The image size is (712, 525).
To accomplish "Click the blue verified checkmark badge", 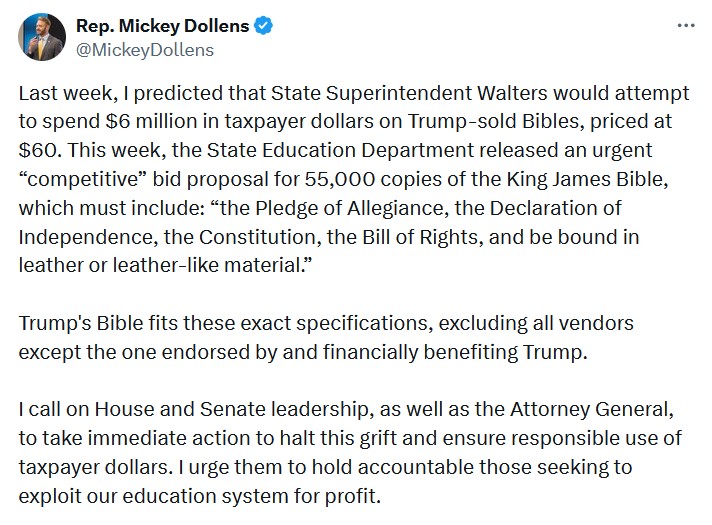I will click(x=263, y=26).
